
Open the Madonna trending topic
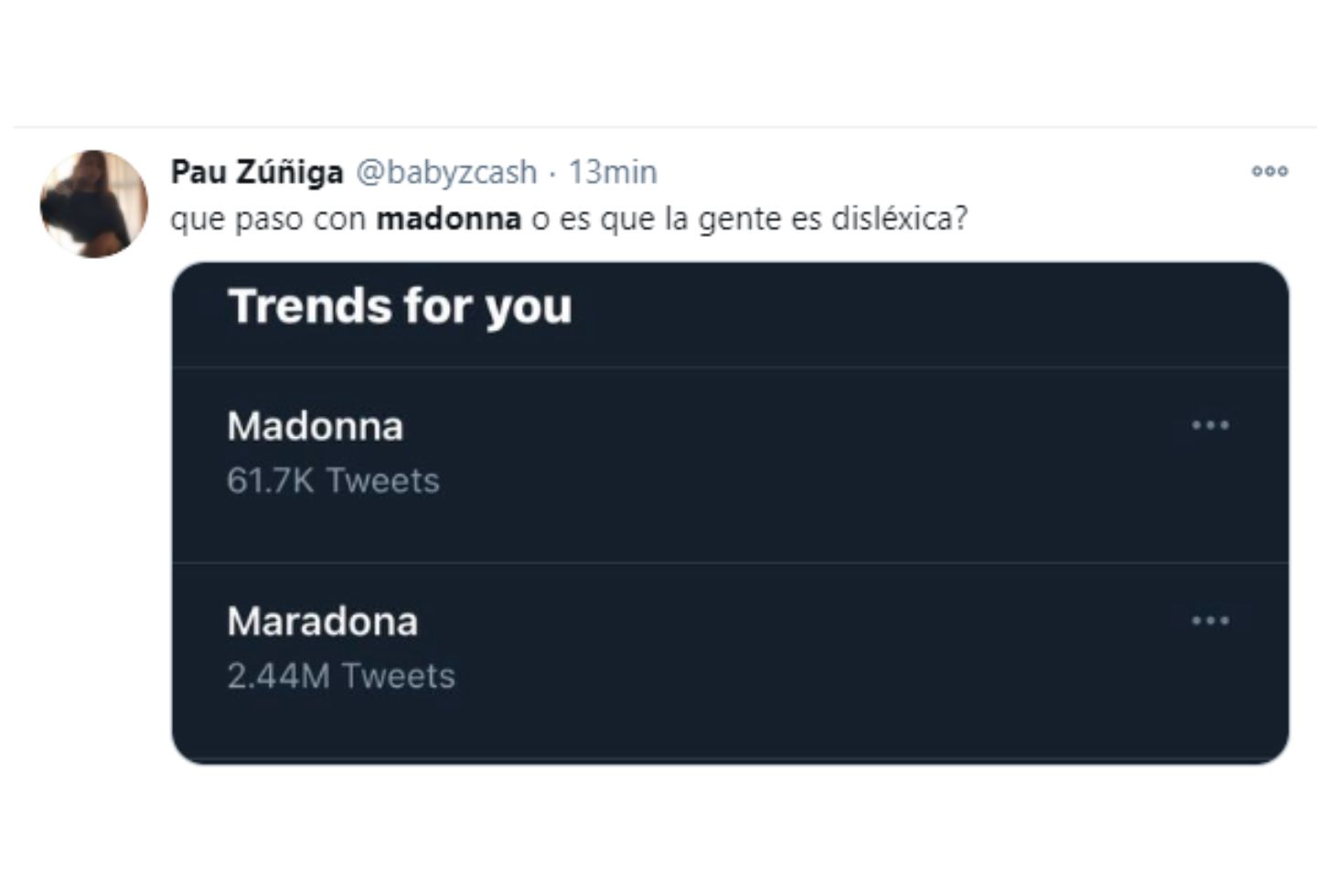coord(316,426)
